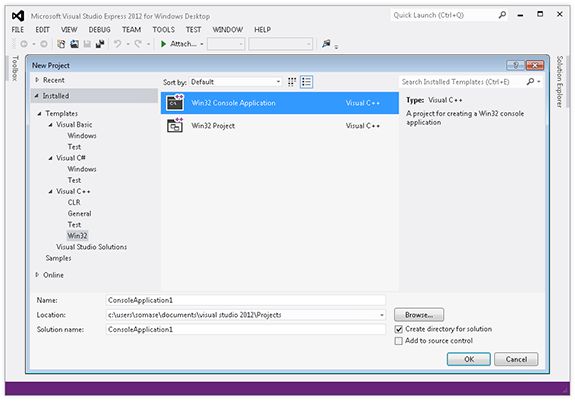The height and width of the screenshot is (401, 575).
Task: Click the Save toolbar icon
Action: click(87, 44)
